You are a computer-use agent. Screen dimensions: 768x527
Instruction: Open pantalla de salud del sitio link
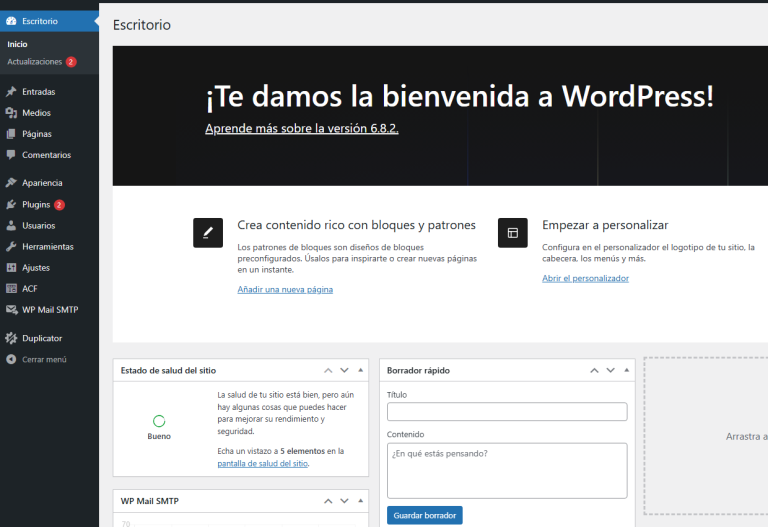click(x=263, y=463)
